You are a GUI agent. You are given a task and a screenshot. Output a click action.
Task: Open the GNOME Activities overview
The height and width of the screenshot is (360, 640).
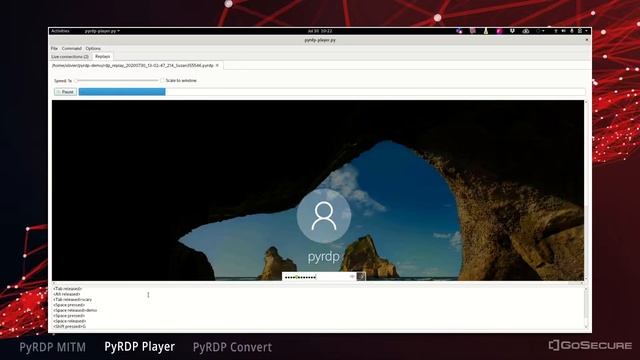60,31
